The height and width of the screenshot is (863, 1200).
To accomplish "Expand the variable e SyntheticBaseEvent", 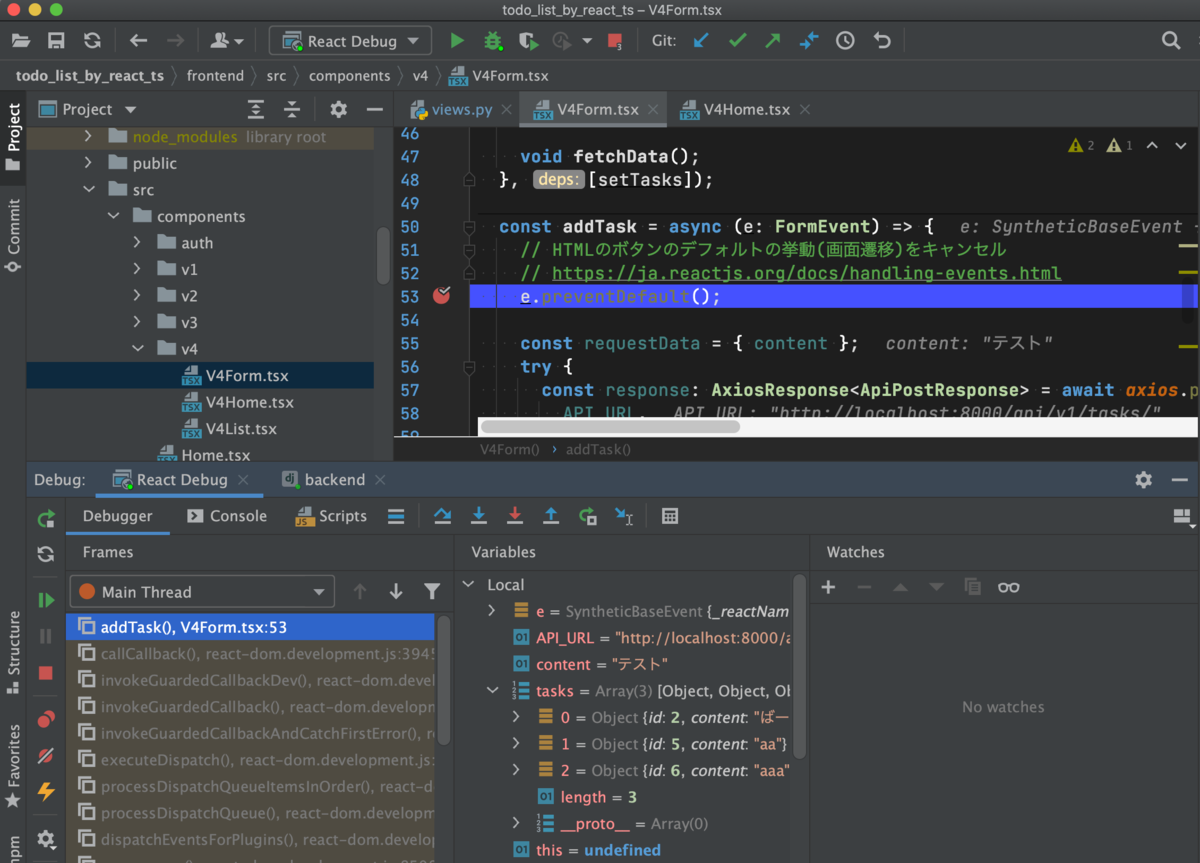I will [490, 611].
